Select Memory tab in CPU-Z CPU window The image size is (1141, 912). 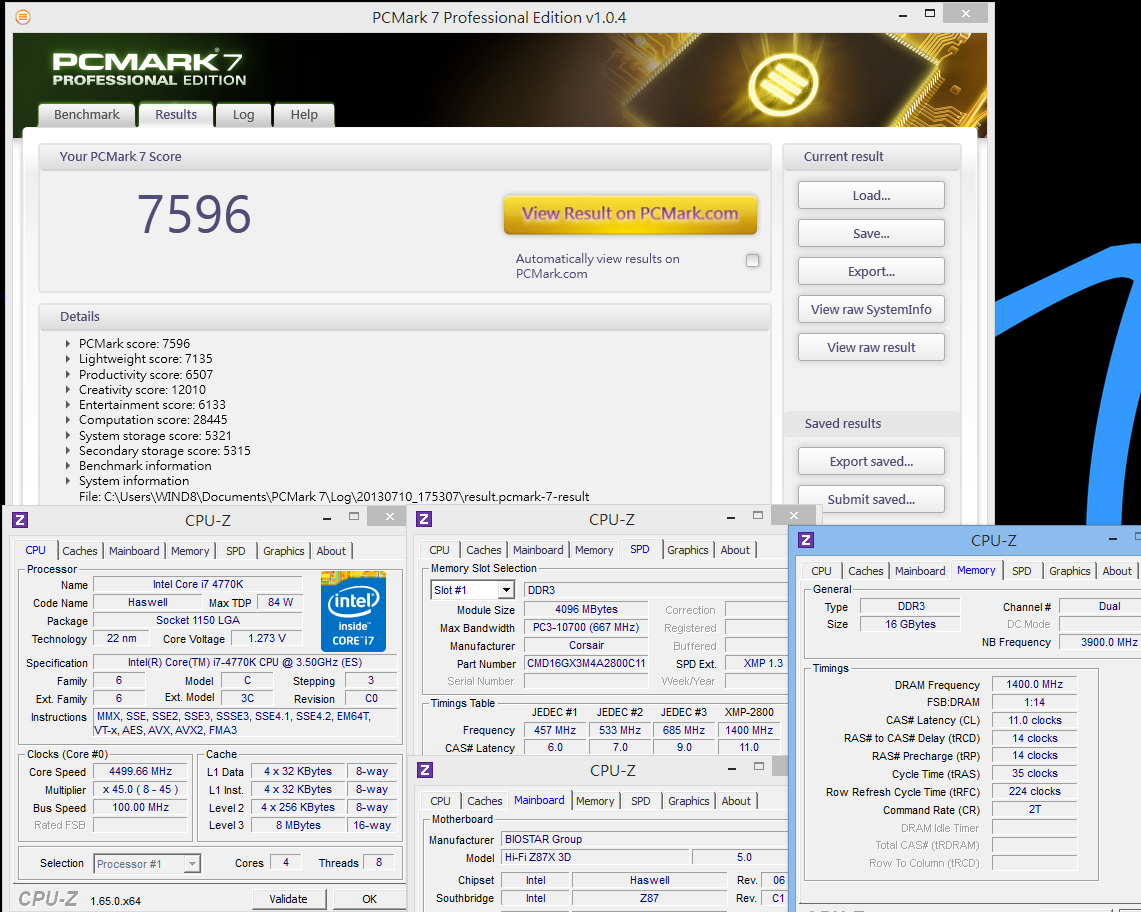[190, 551]
